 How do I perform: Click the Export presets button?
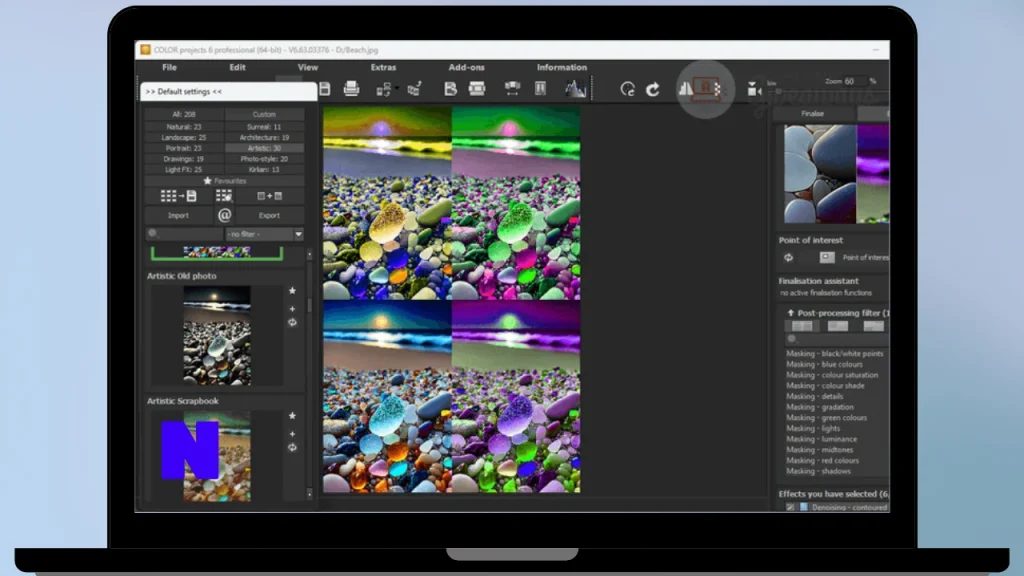coord(269,216)
